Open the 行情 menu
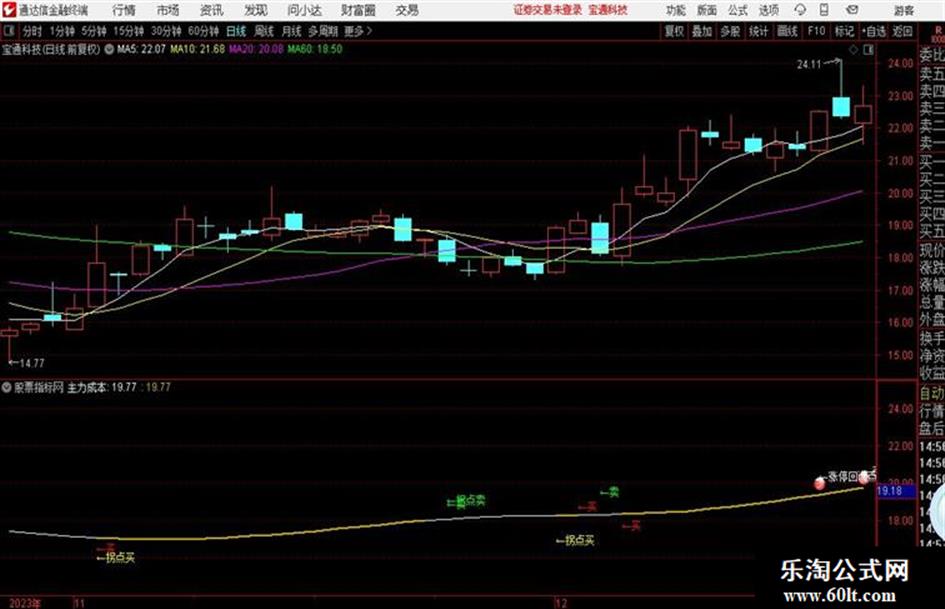This screenshot has width=945, height=609. click(124, 10)
